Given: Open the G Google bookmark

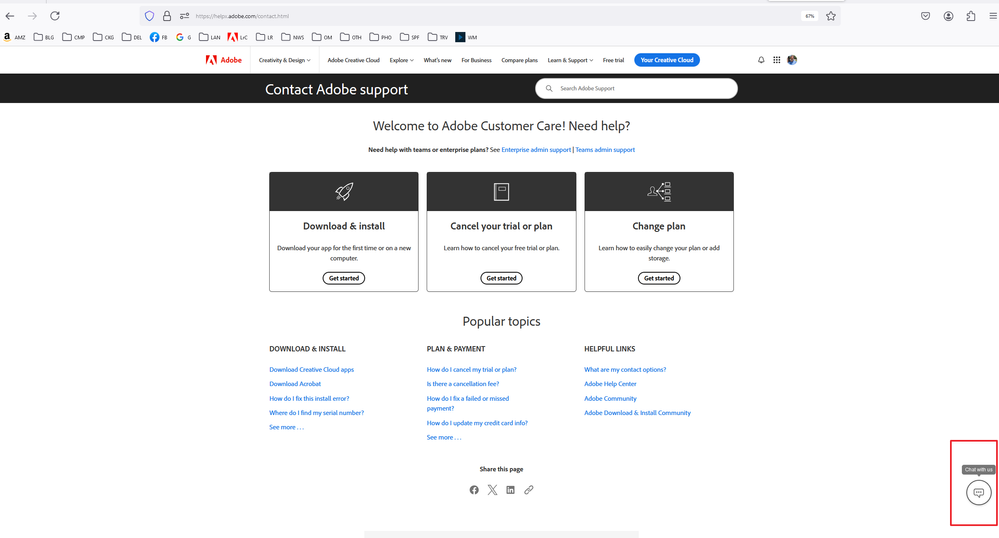Looking at the screenshot, I should point(183,37).
